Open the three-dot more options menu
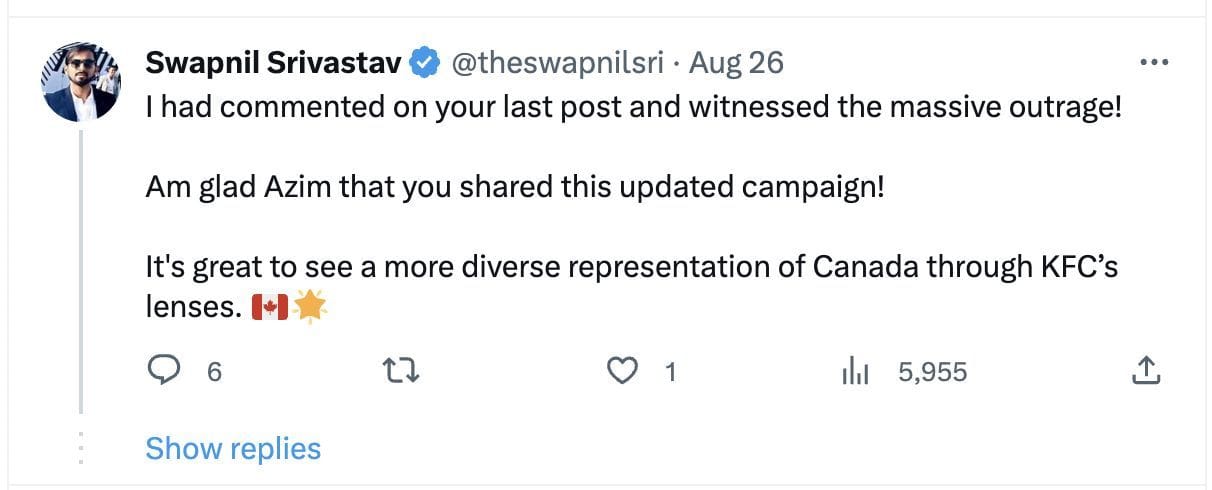The image size is (1212, 490). [1154, 63]
